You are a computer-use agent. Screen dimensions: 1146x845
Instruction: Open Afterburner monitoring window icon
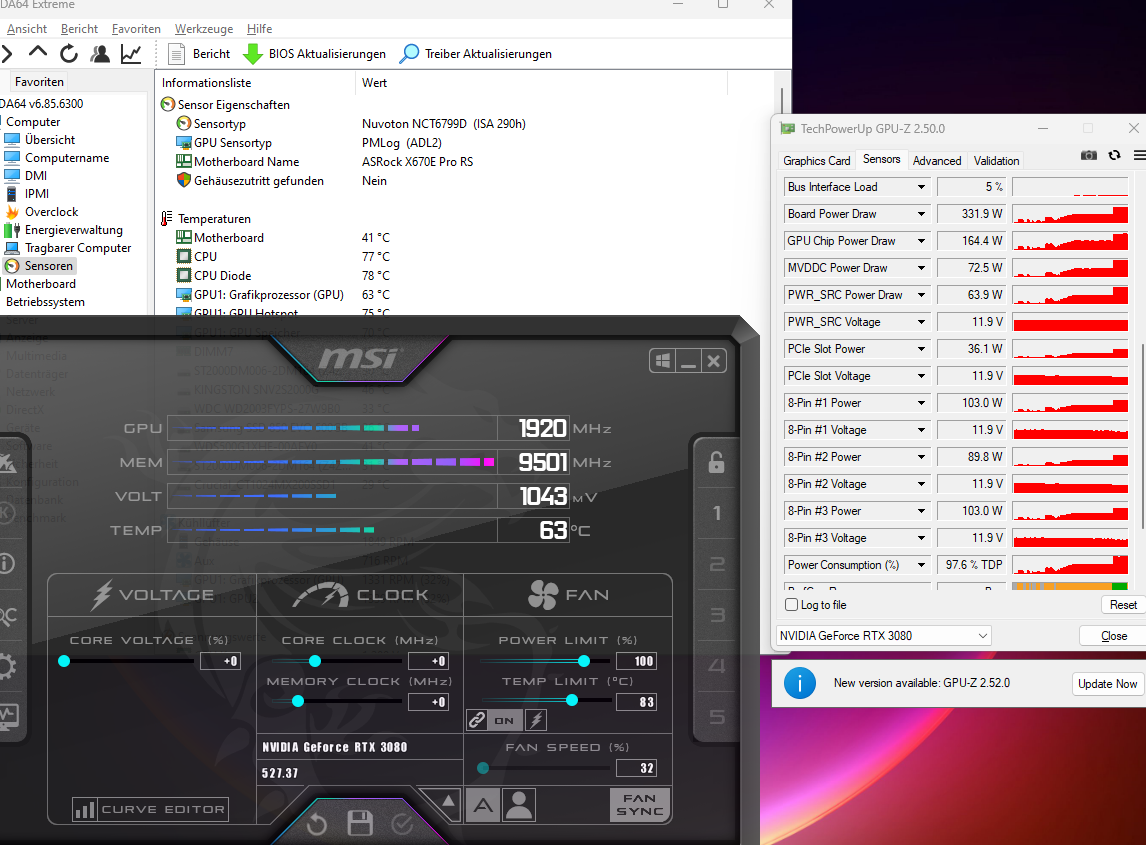point(8,717)
